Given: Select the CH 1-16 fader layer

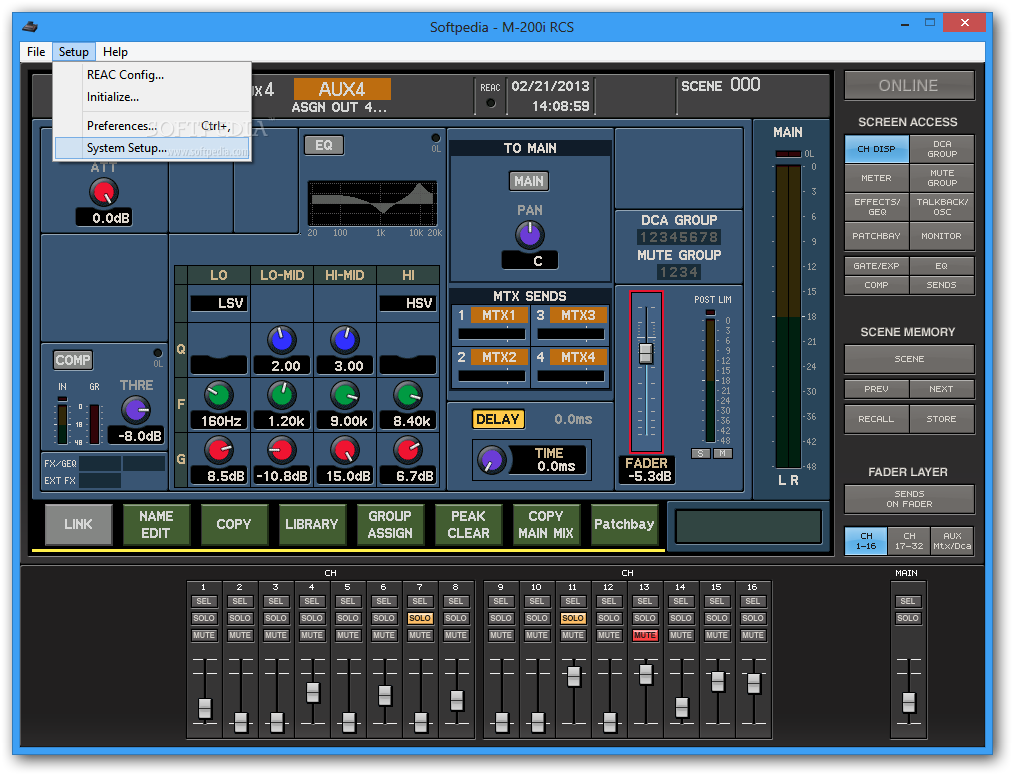Looking at the screenshot, I should pyautogui.click(x=866, y=541).
